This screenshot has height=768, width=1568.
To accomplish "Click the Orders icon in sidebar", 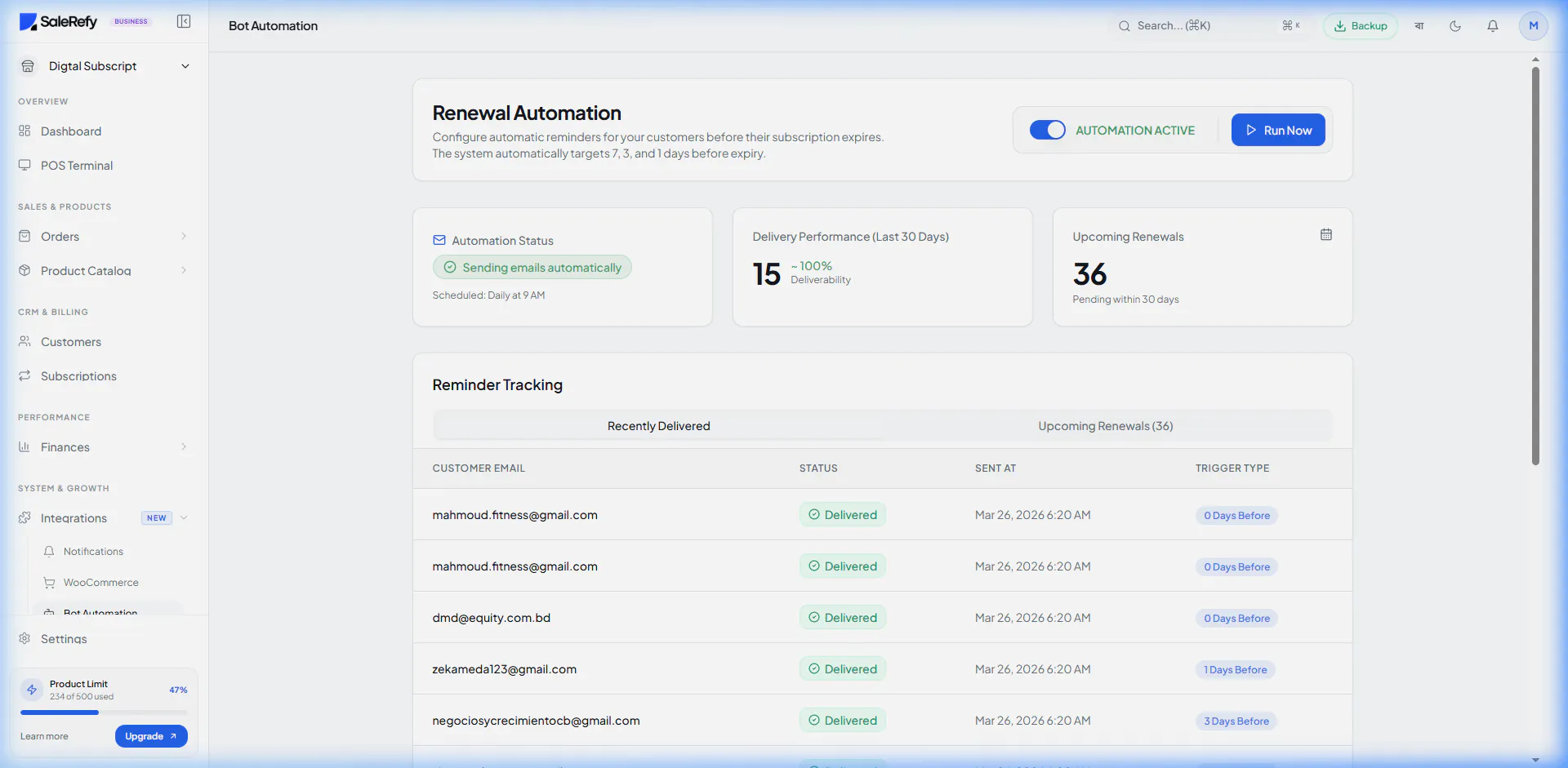I will click(x=24, y=236).
